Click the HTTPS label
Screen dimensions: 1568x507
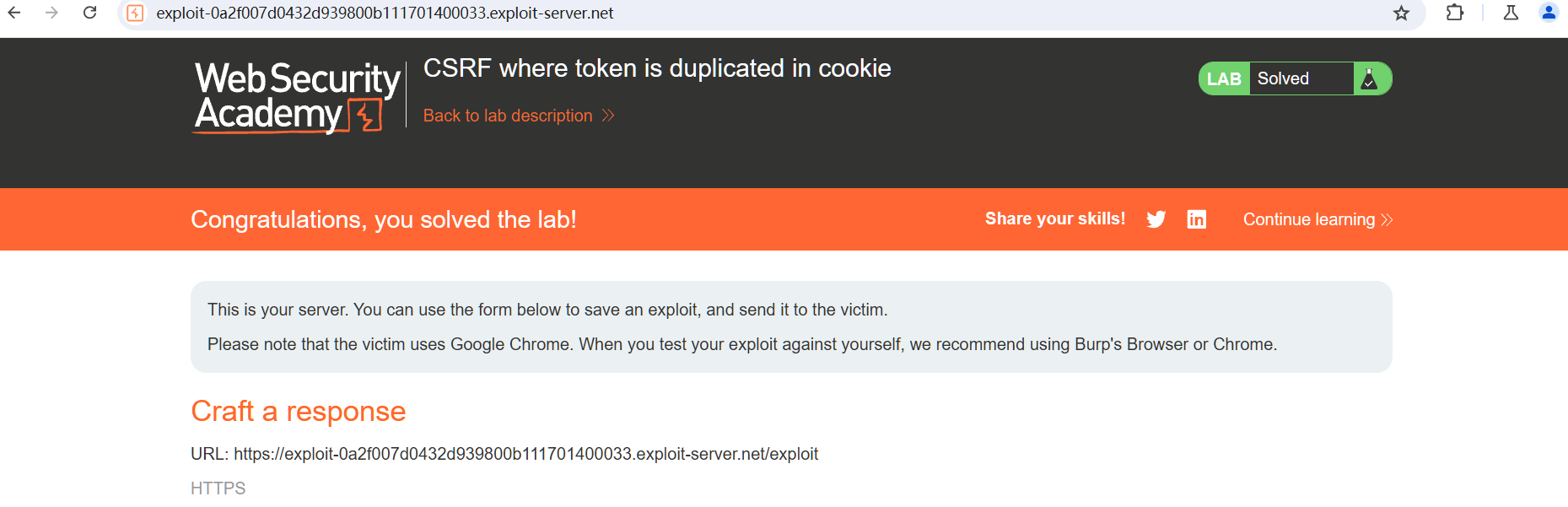tap(218, 488)
